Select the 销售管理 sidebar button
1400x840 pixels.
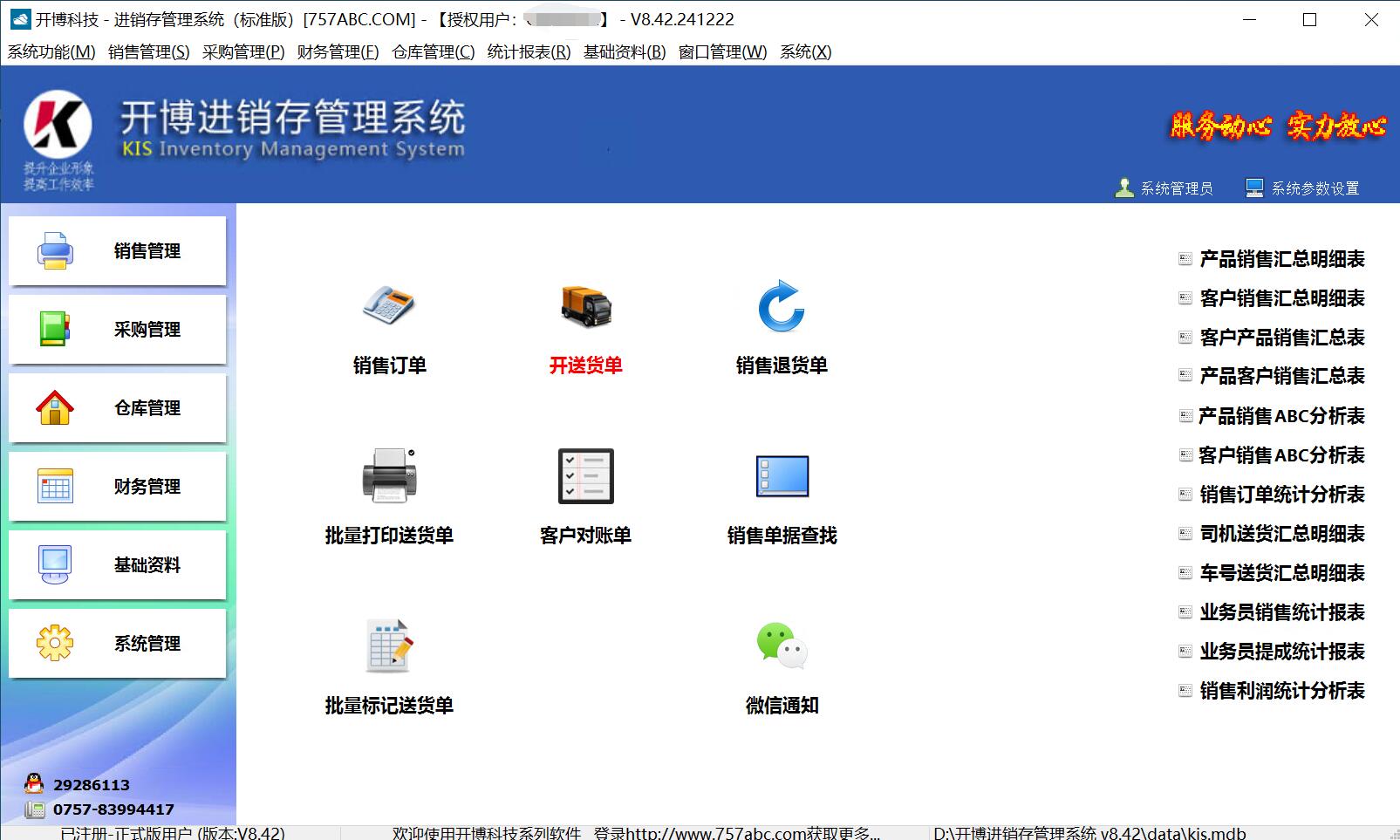pos(118,251)
